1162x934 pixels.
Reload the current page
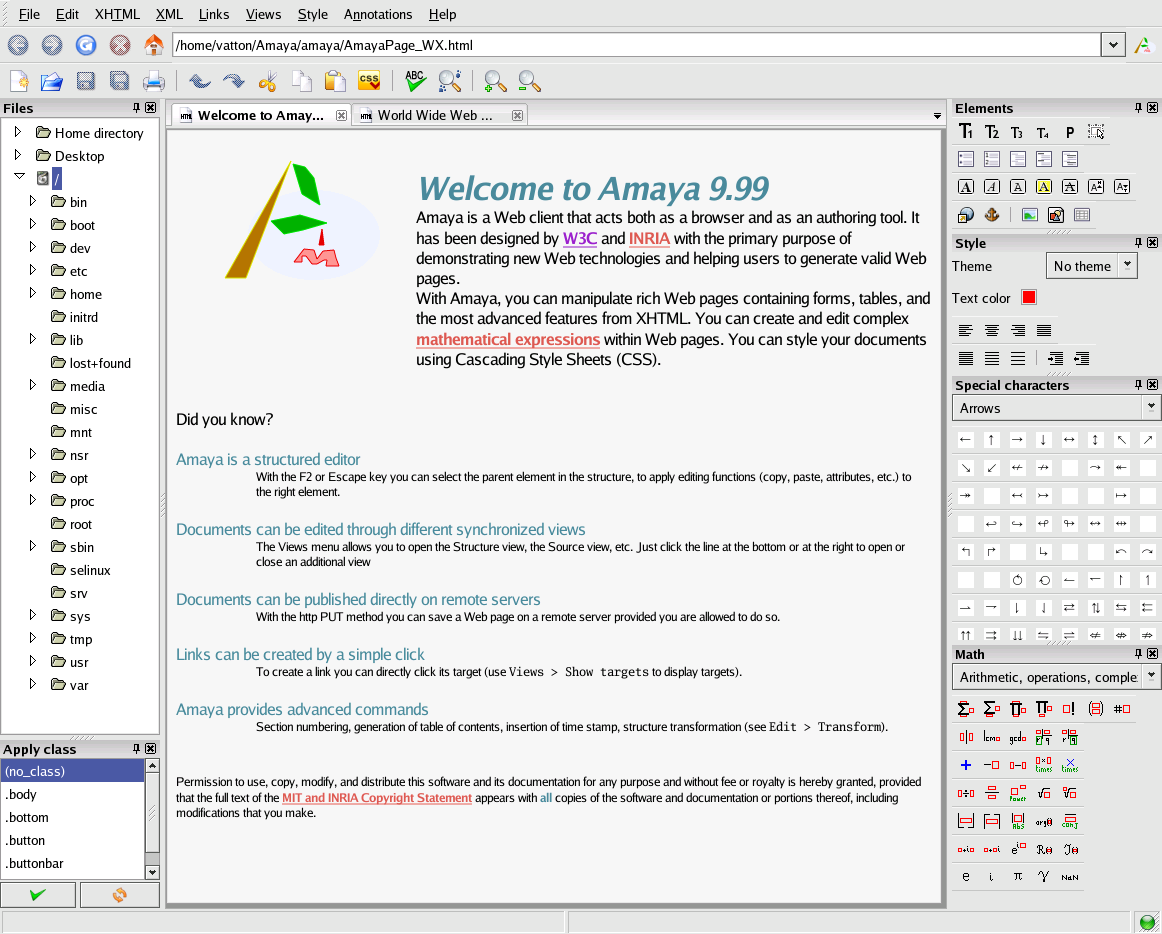click(86, 45)
